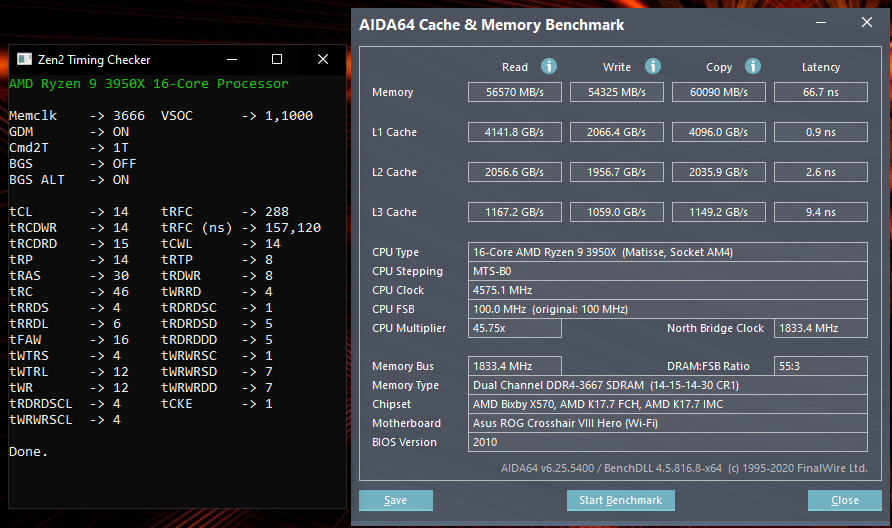Image resolution: width=892 pixels, height=528 pixels.
Task: Click the tCL 14 timing line
Action: (x=69, y=212)
